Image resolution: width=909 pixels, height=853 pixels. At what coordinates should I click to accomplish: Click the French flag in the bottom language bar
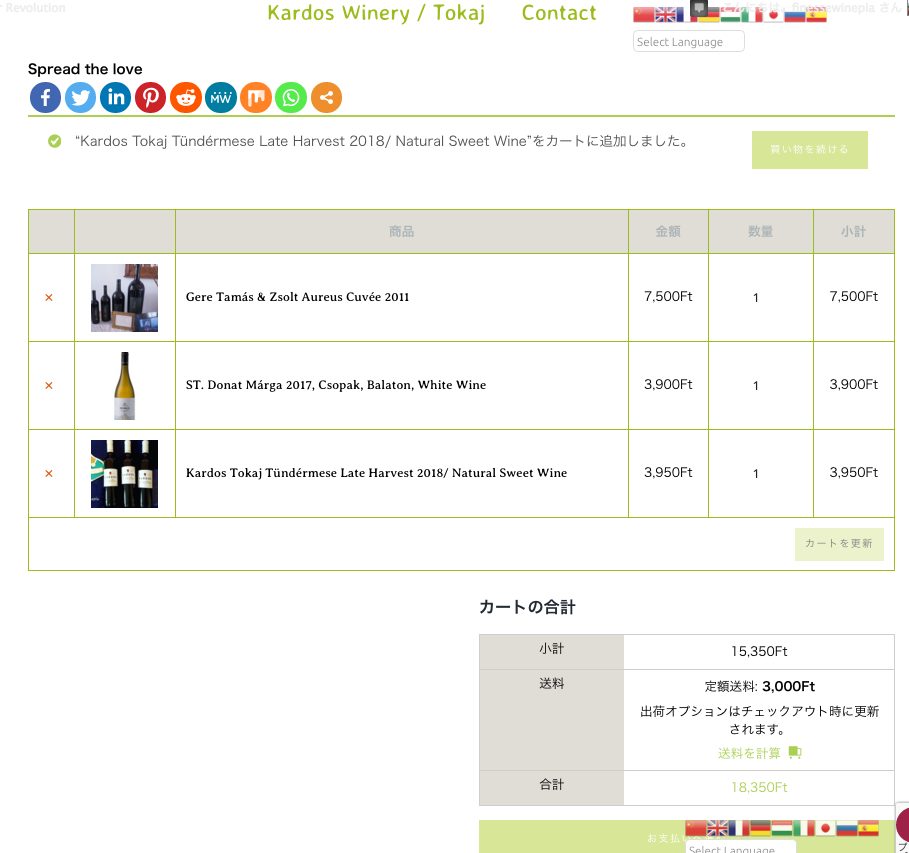(x=739, y=828)
